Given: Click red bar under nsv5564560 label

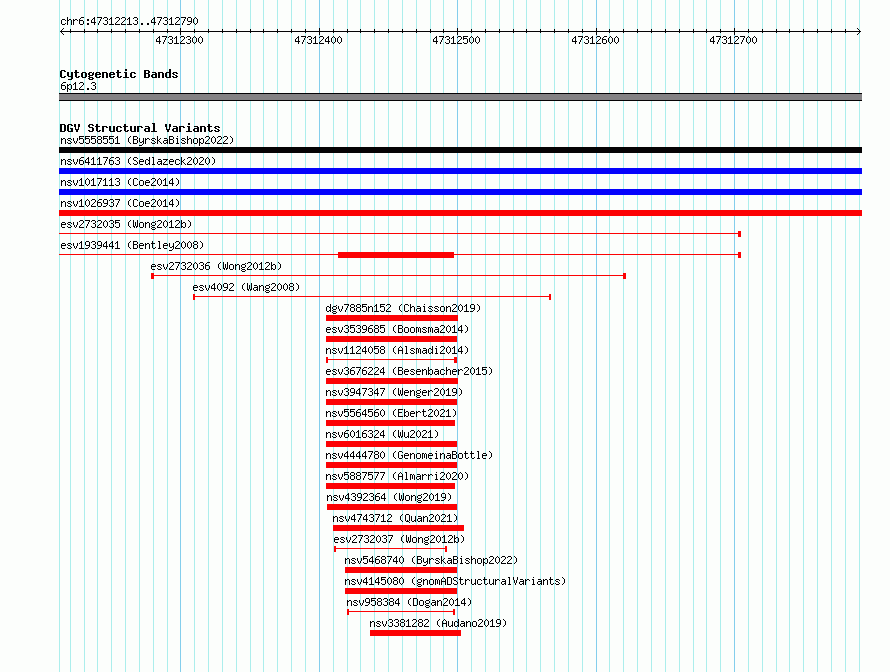Looking at the screenshot, I should 391,423.
